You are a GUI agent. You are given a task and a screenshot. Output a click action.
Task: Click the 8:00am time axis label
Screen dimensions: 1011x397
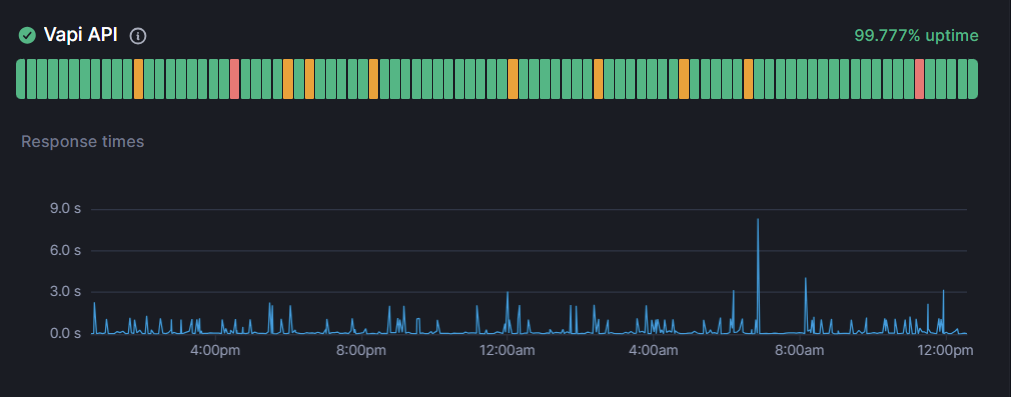tap(800, 351)
